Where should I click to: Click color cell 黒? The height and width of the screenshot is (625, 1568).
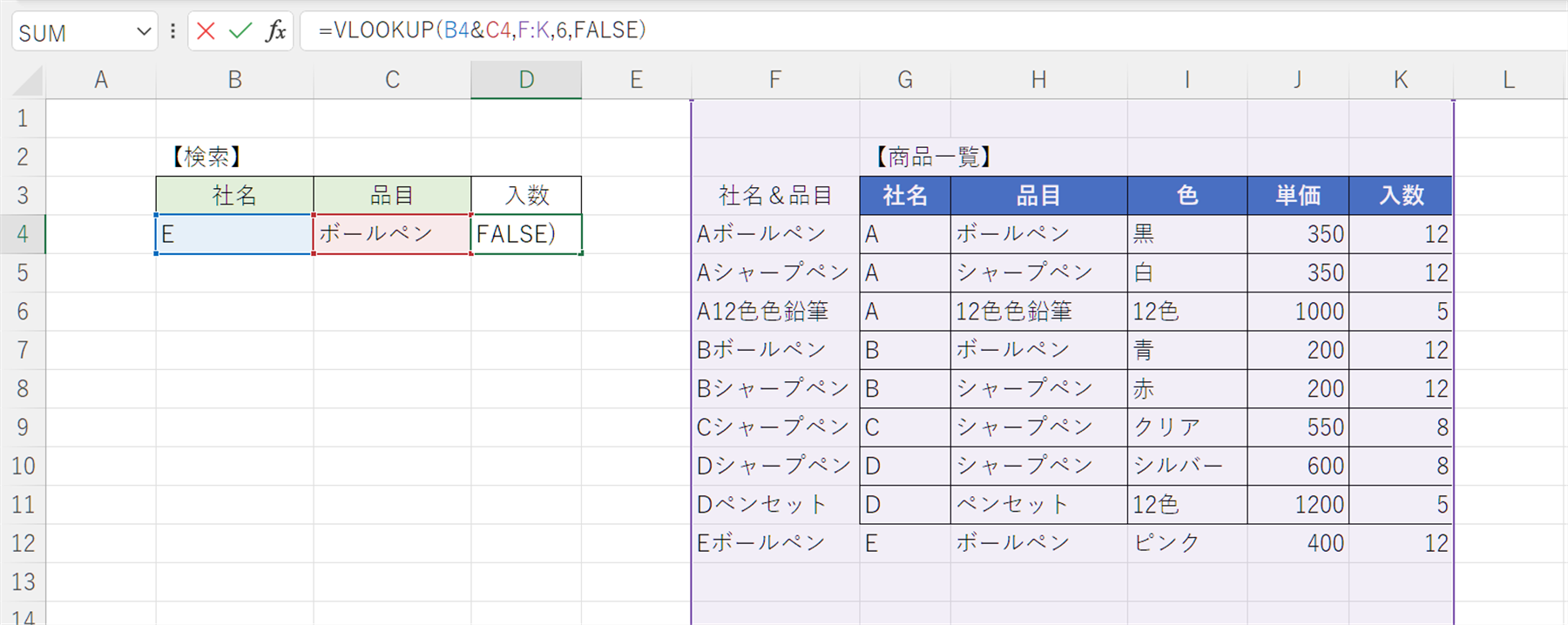tap(1187, 234)
